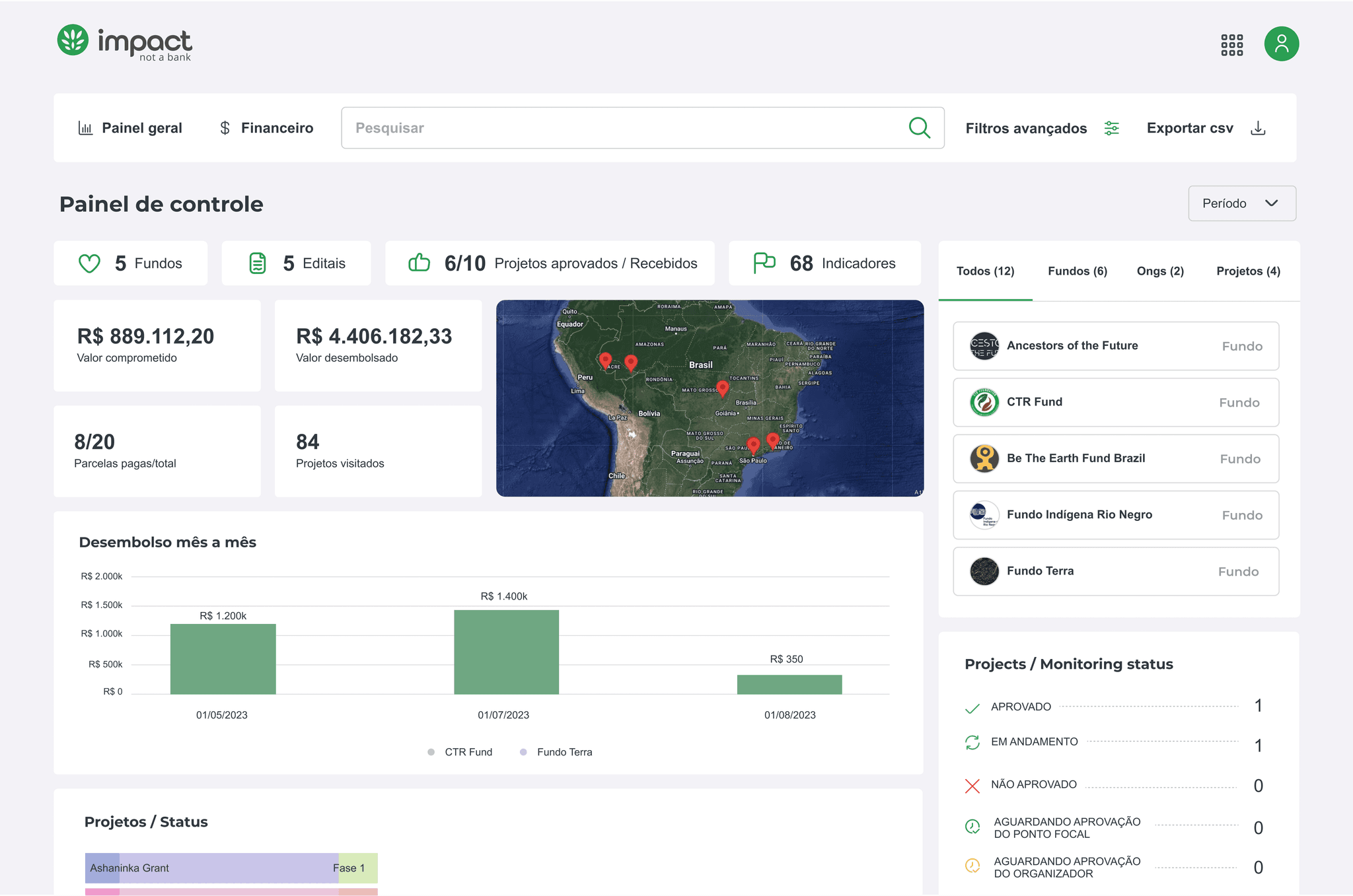The image size is (1353, 896).
Task: Open the Painel geral view
Action: pyautogui.click(x=130, y=128)
